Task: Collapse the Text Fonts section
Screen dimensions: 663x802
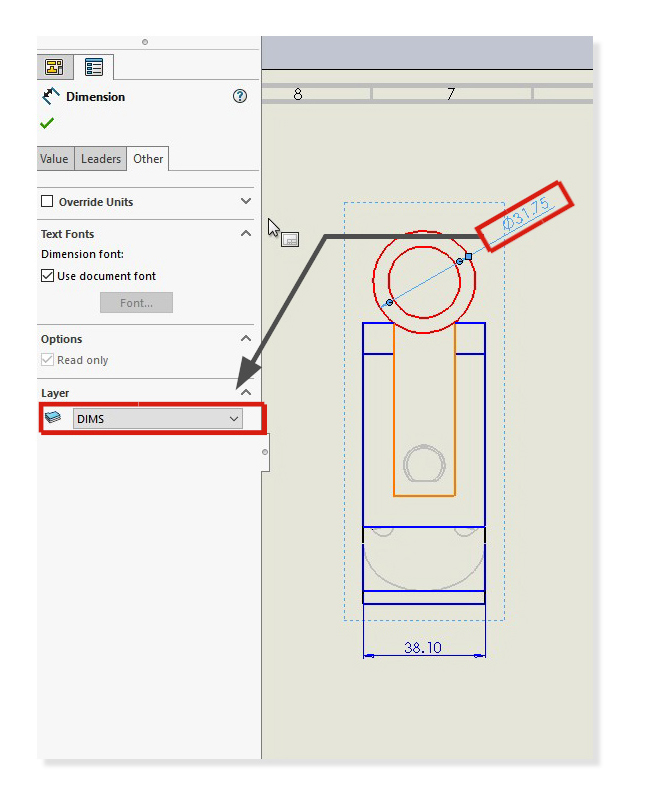Action: coord(246,233)
